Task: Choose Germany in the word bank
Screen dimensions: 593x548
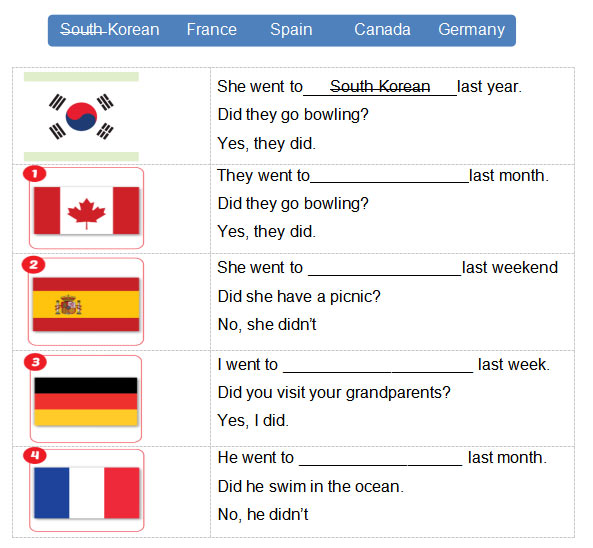Action: [472, 30]
